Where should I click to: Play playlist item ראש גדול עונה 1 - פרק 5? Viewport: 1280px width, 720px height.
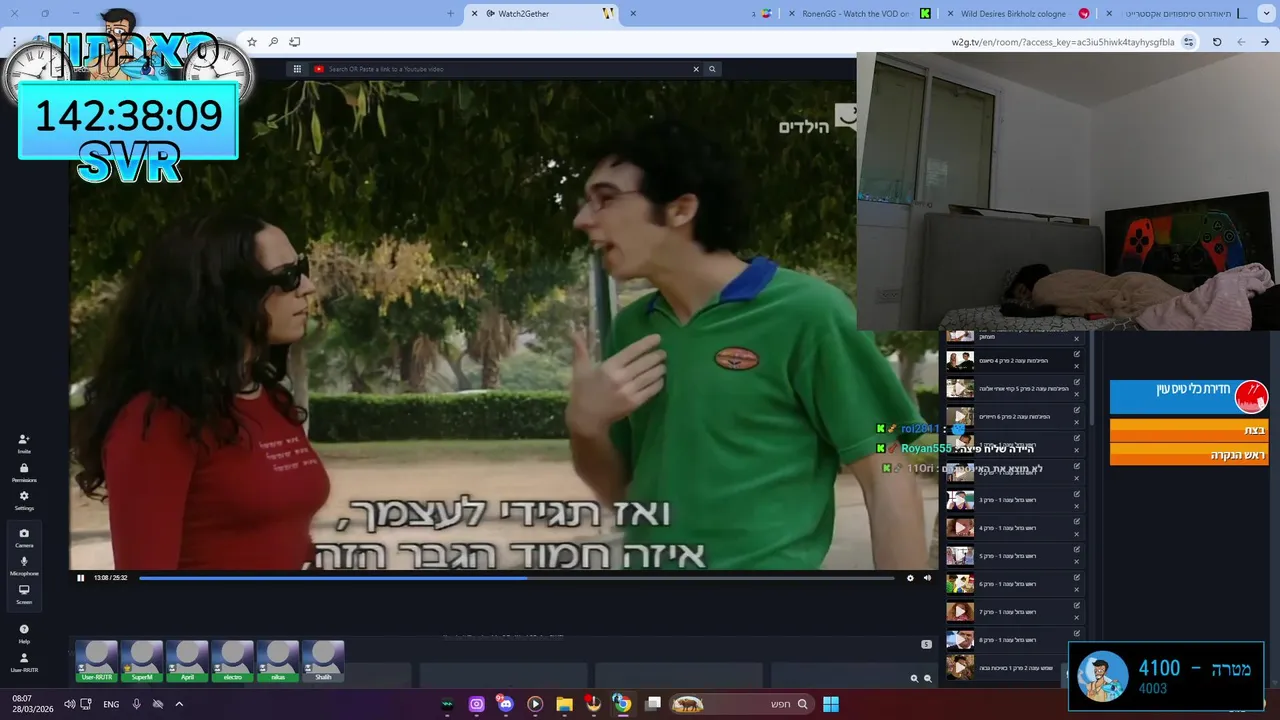[x=960, y=556]
